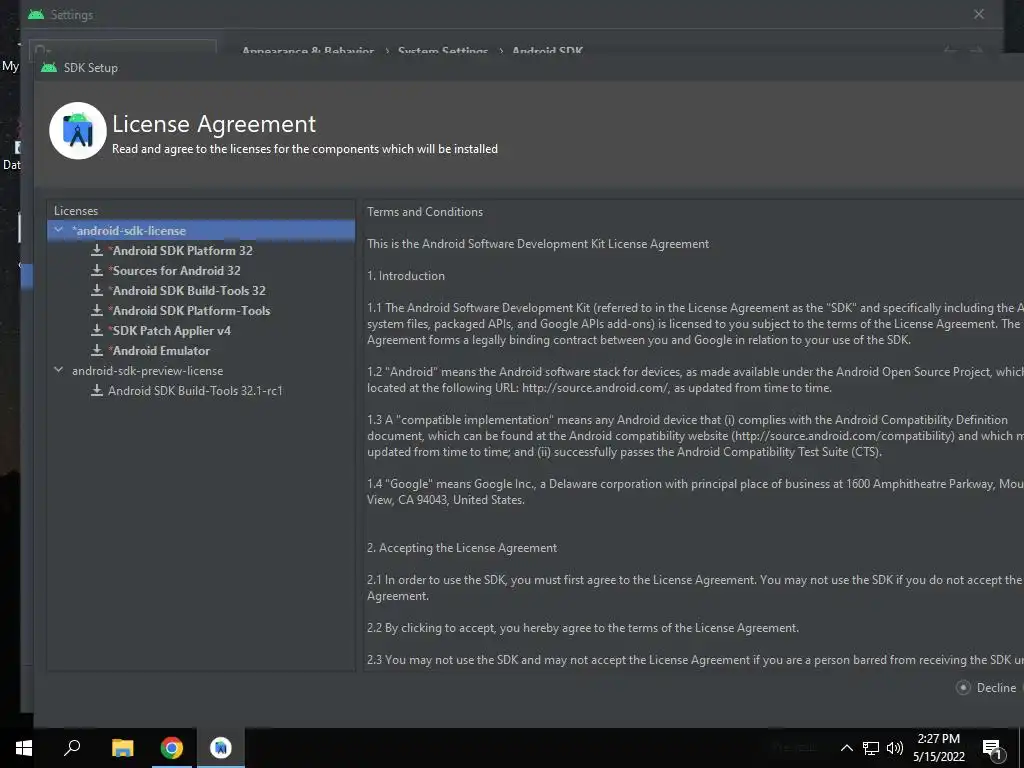
Task: Click download icon beside SDK Patch Applier v4
Action: pyautogui.click(x=97, y=330)
